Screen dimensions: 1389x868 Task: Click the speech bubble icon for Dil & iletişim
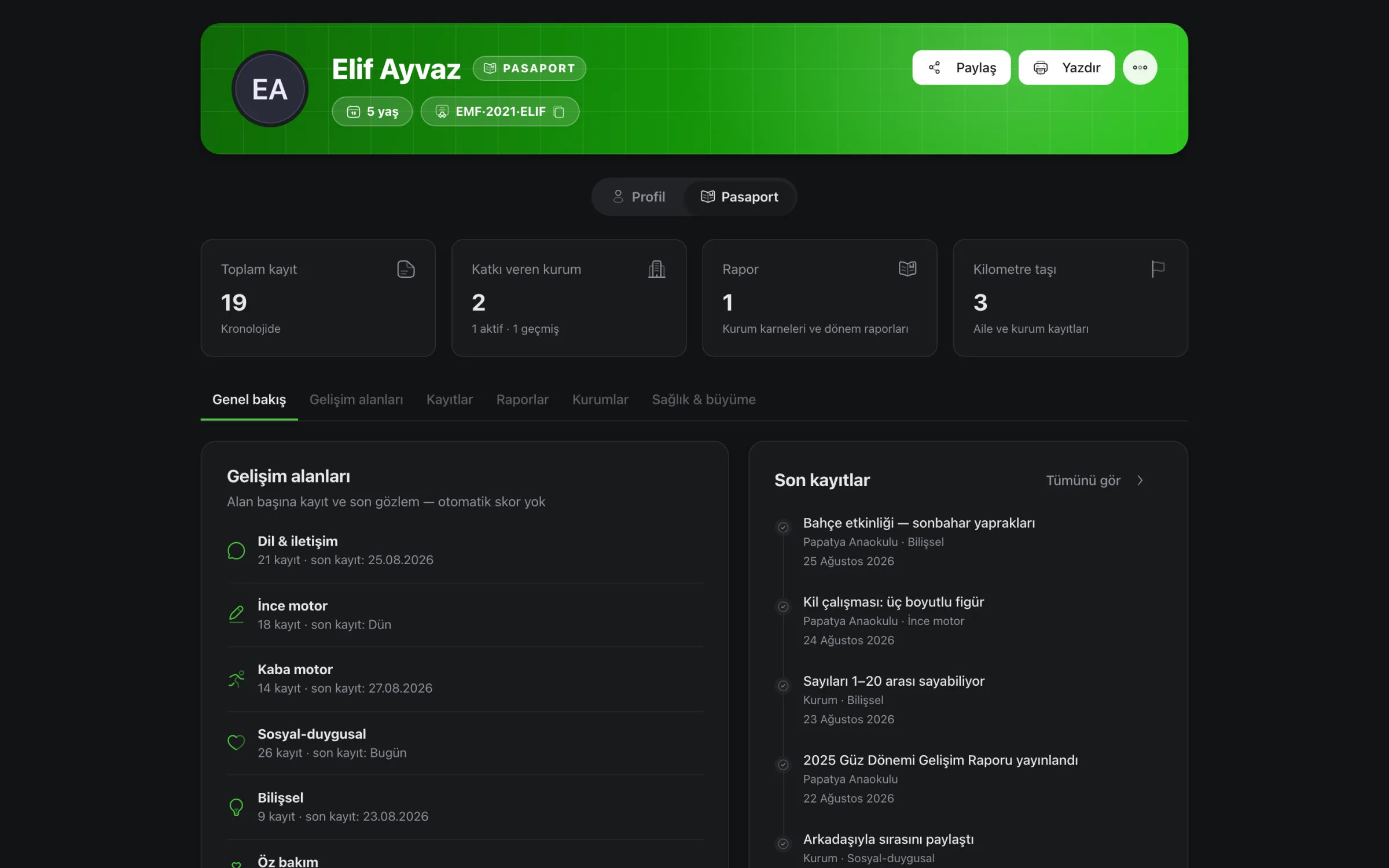pyautogui.click(x=236, y=550)
